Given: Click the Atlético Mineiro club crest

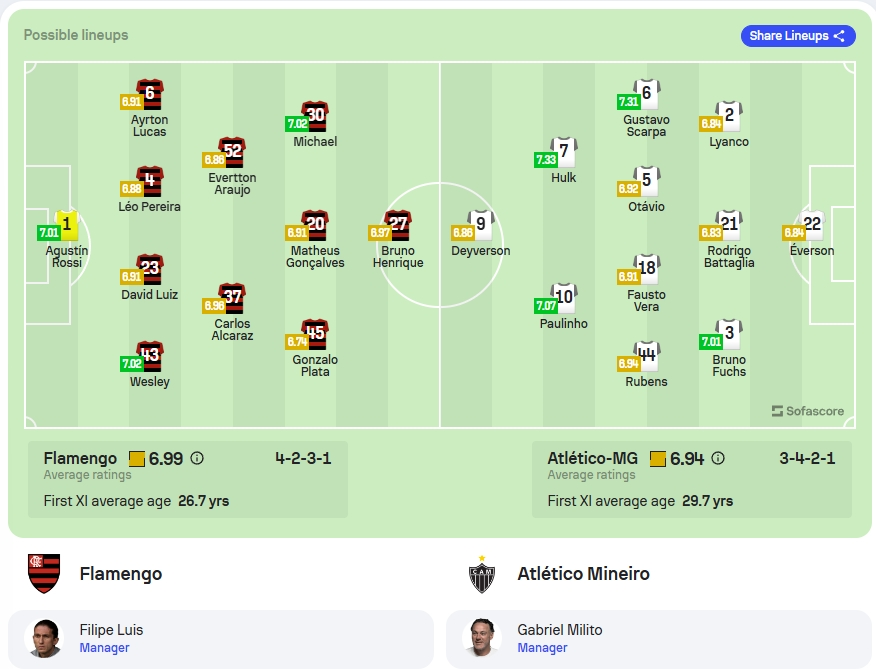Looking at the screenshot, I should coord(482,575).
